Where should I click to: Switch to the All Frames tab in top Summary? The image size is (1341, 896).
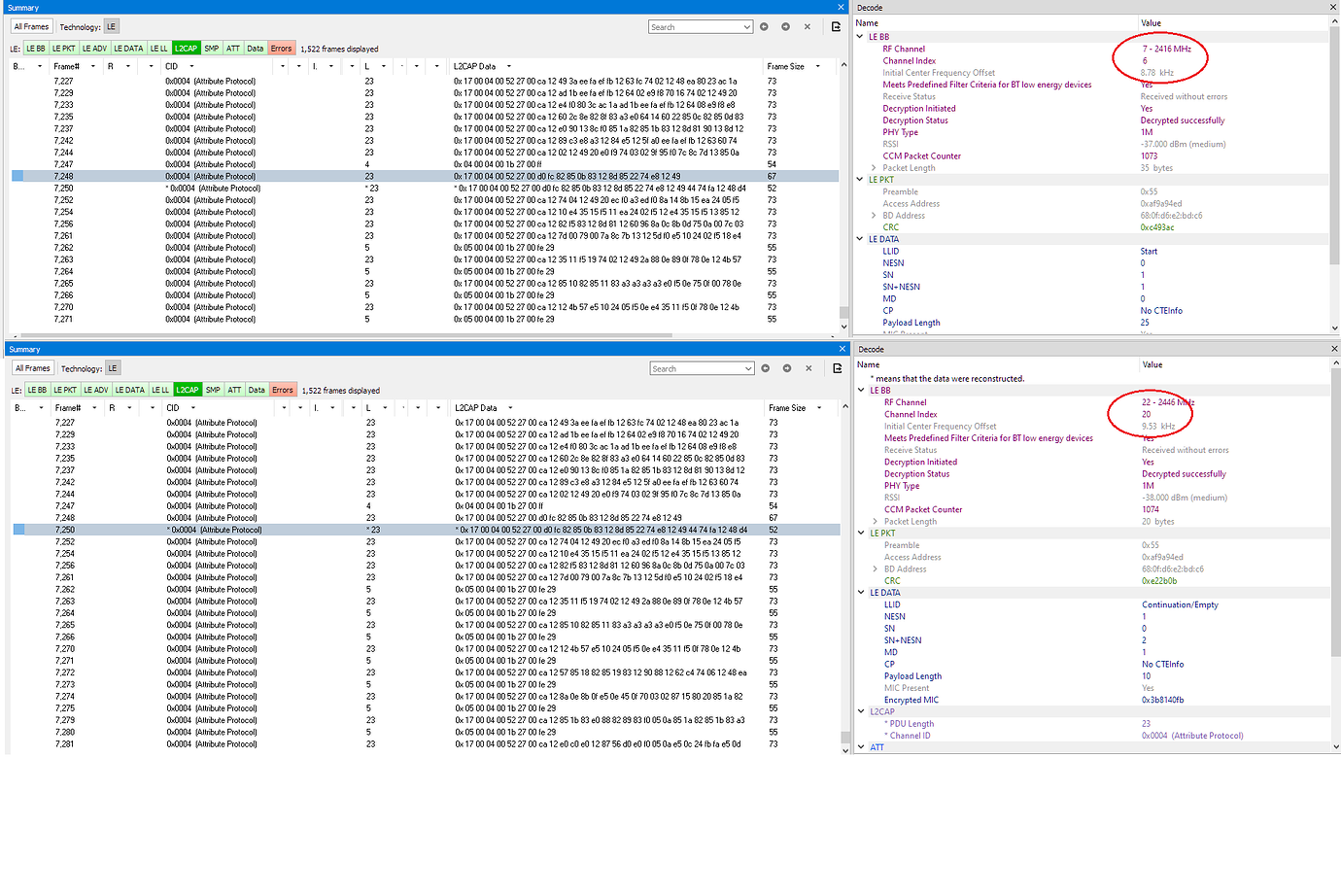coord(30,26)
